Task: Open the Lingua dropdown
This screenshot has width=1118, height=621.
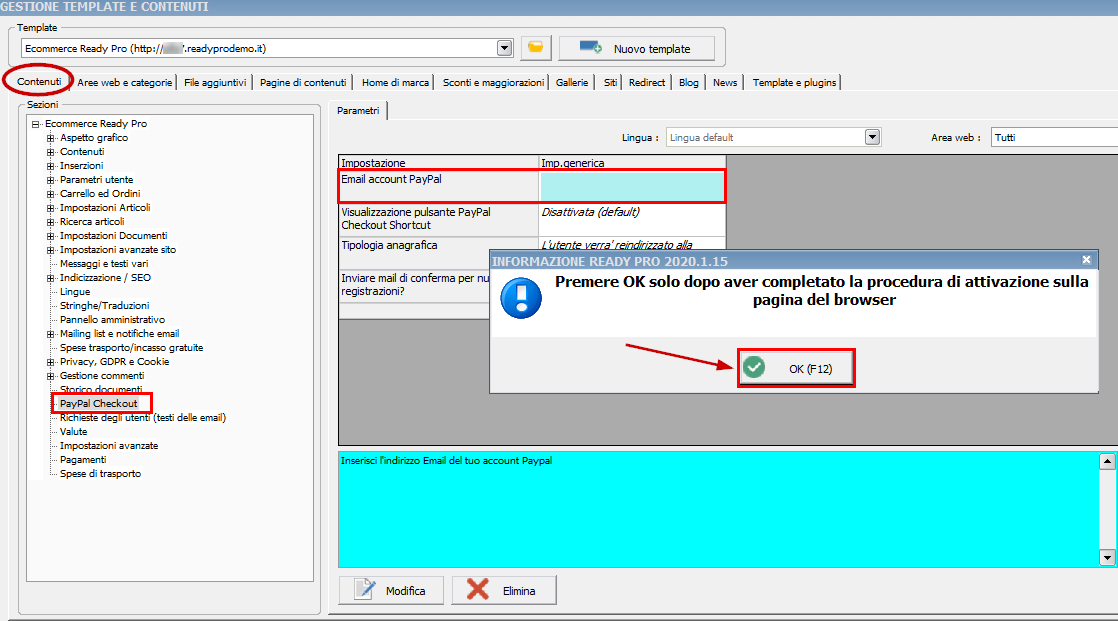Action: point(872,137)
